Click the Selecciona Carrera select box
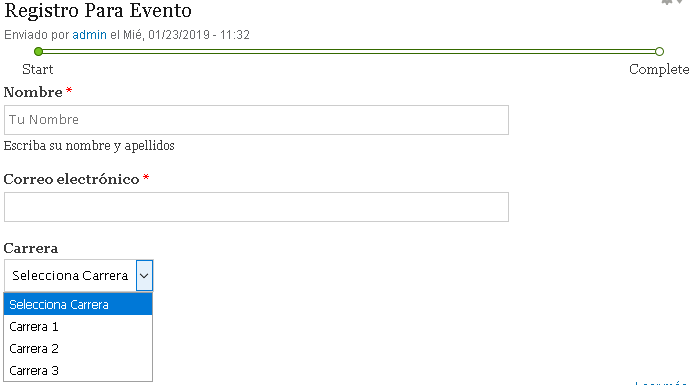The image size is (693, 385). tap(78, 275)
